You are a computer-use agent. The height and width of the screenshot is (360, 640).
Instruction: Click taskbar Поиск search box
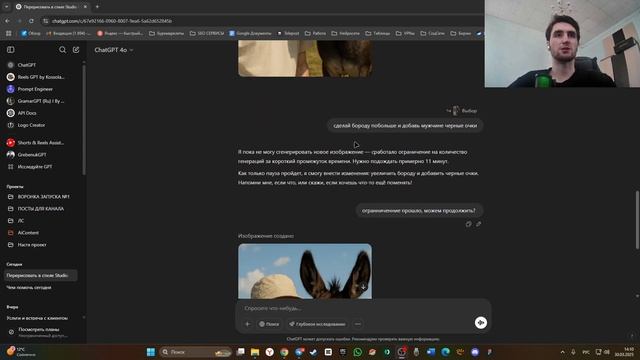[x=196, y=352]
